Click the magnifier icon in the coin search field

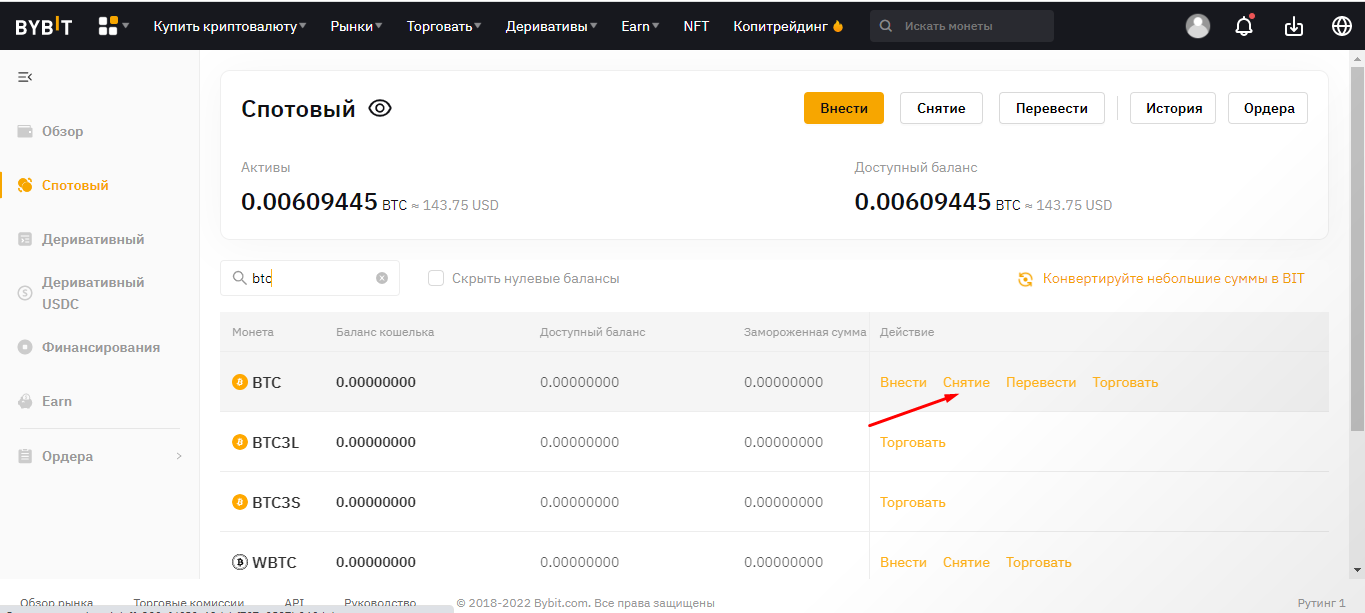click(239, 278)
